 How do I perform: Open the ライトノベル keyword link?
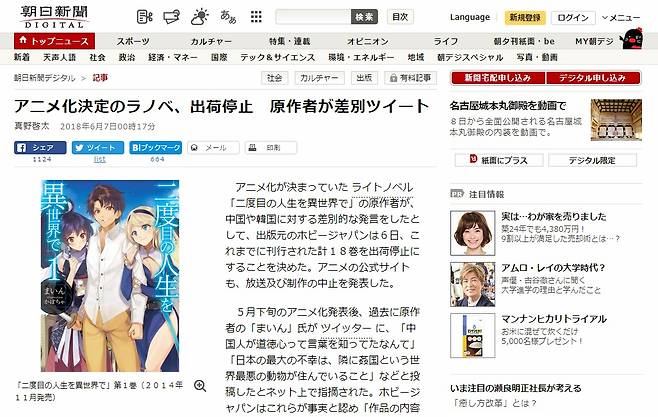click(383, 187)
